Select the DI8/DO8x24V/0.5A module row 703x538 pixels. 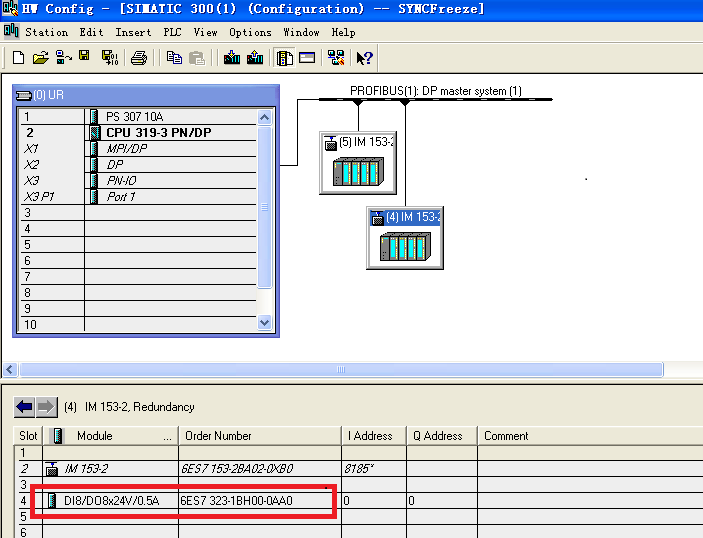[359, 501]
